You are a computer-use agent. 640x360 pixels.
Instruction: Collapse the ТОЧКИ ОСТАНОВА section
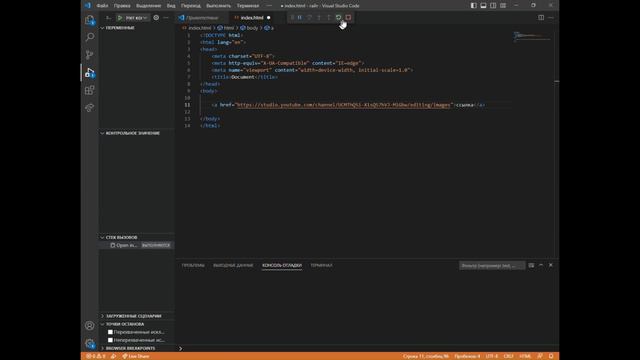(137, 324)
